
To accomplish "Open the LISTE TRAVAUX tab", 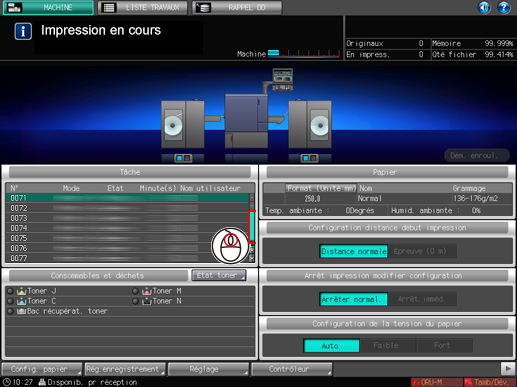I will tap(143, 7).
